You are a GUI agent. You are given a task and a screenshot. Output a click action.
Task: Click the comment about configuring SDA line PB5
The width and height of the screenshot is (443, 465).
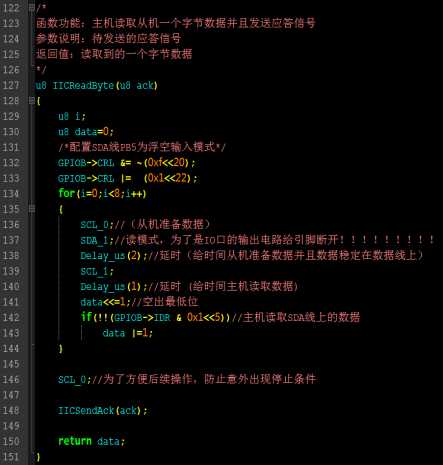click(x=142, y=147)
